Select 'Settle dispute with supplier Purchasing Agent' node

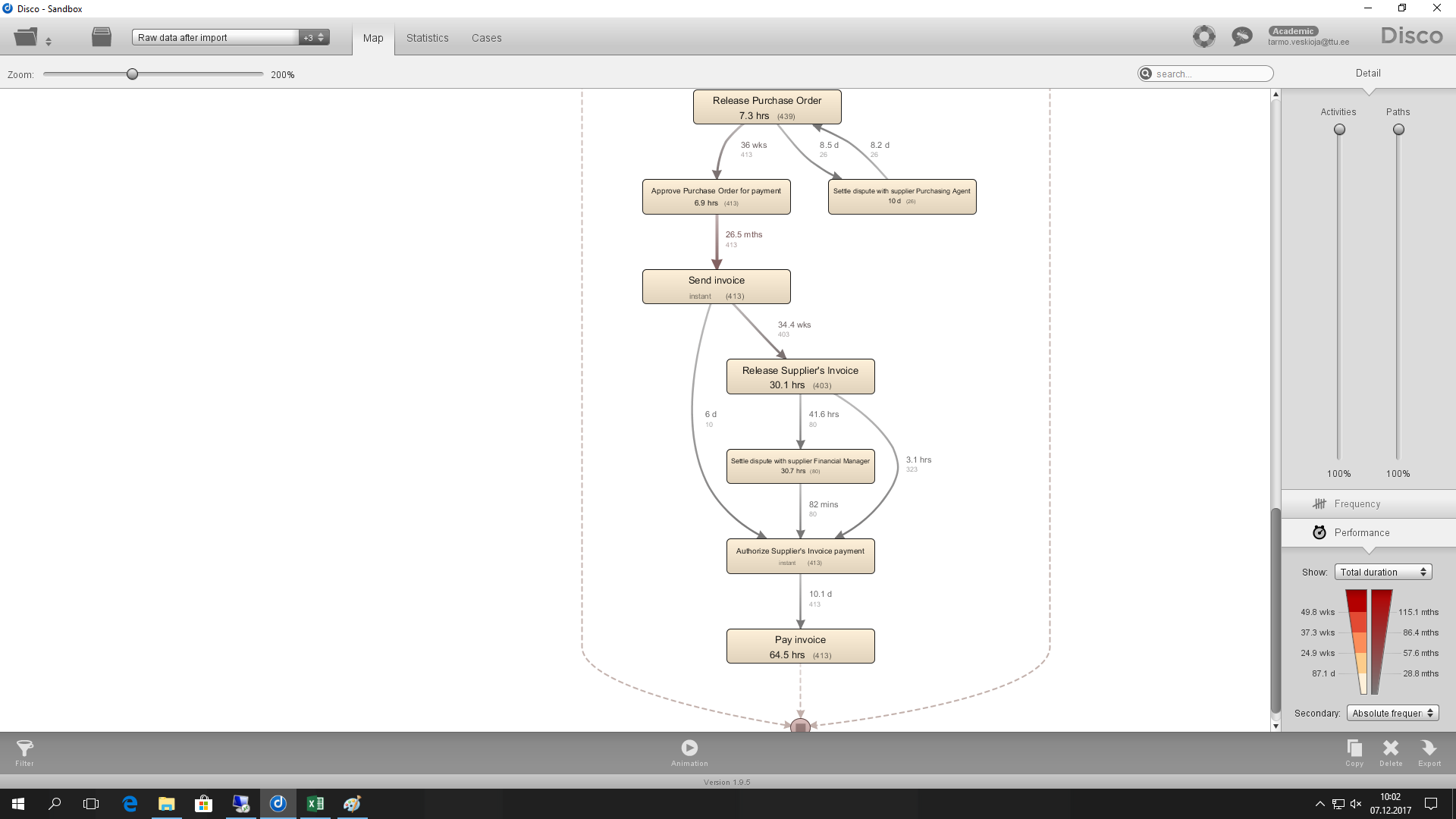902,197
